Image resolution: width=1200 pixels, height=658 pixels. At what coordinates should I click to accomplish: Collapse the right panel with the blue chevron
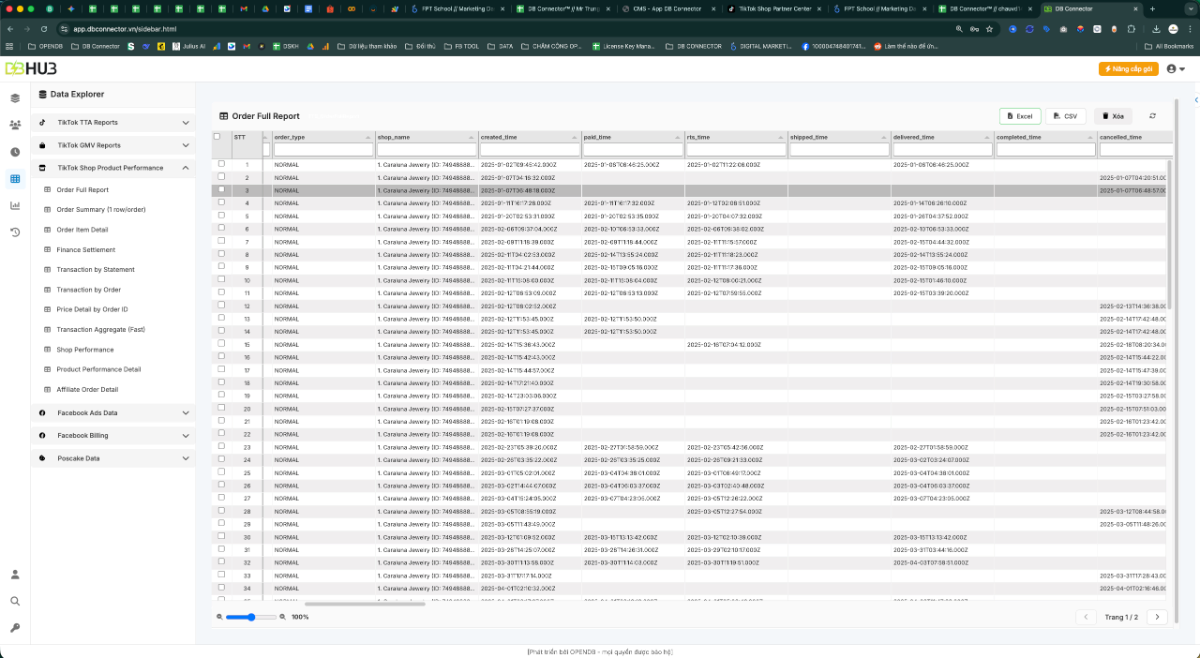[1196, 98]
